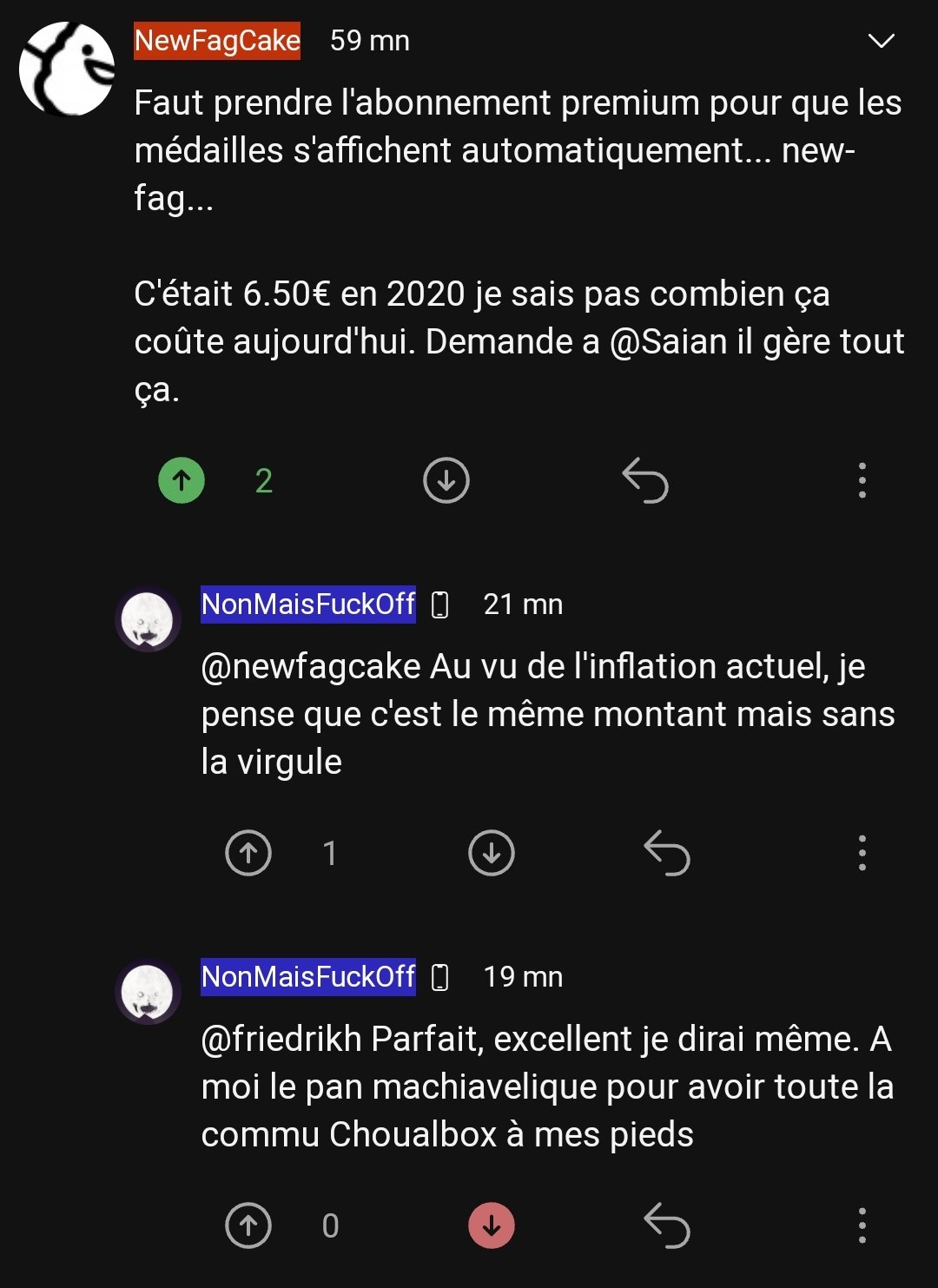Open NonMaisFuckOff's avatar on the inflation comment
938x1288 pixels.
(x=148, y=618)
